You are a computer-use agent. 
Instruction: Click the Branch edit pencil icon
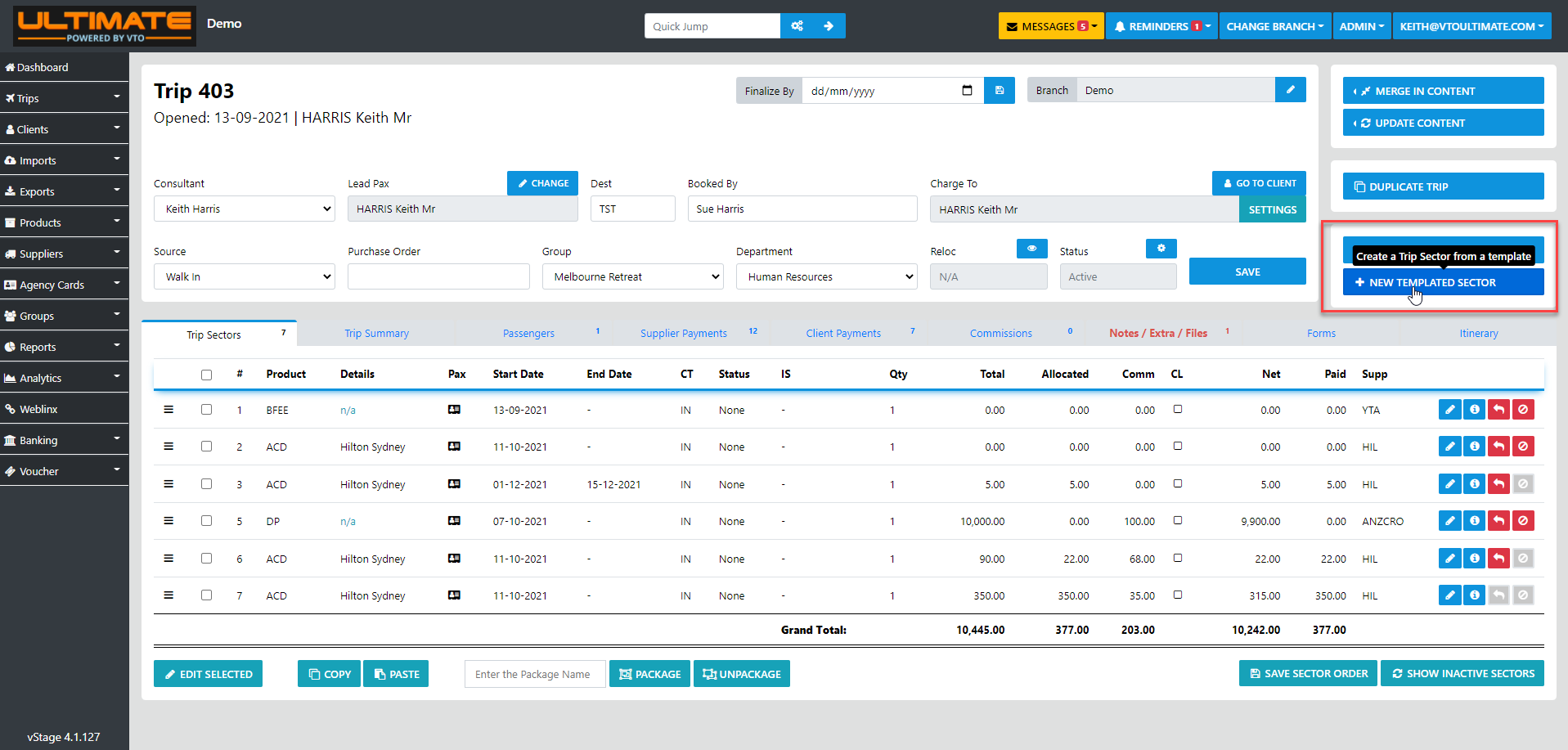[1290, 90]
